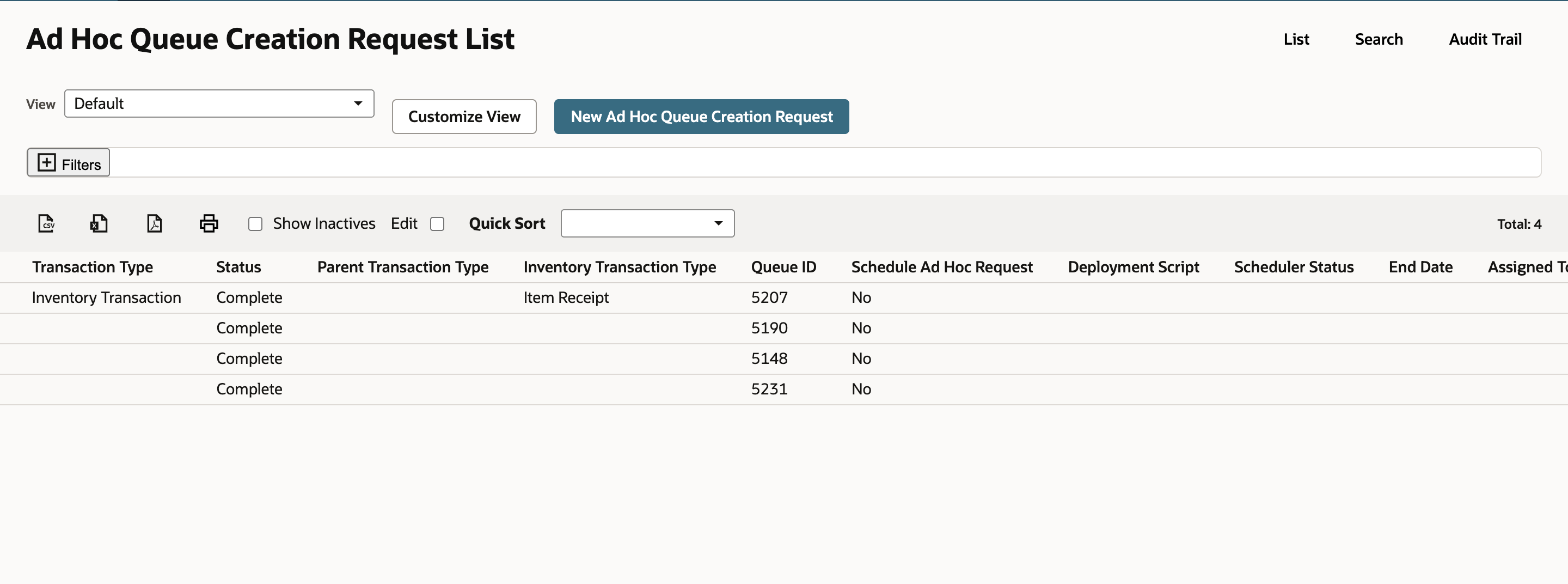The image size is (1568, 584).
Task: Open the Audit Trail link
Action: [1485, 40]
